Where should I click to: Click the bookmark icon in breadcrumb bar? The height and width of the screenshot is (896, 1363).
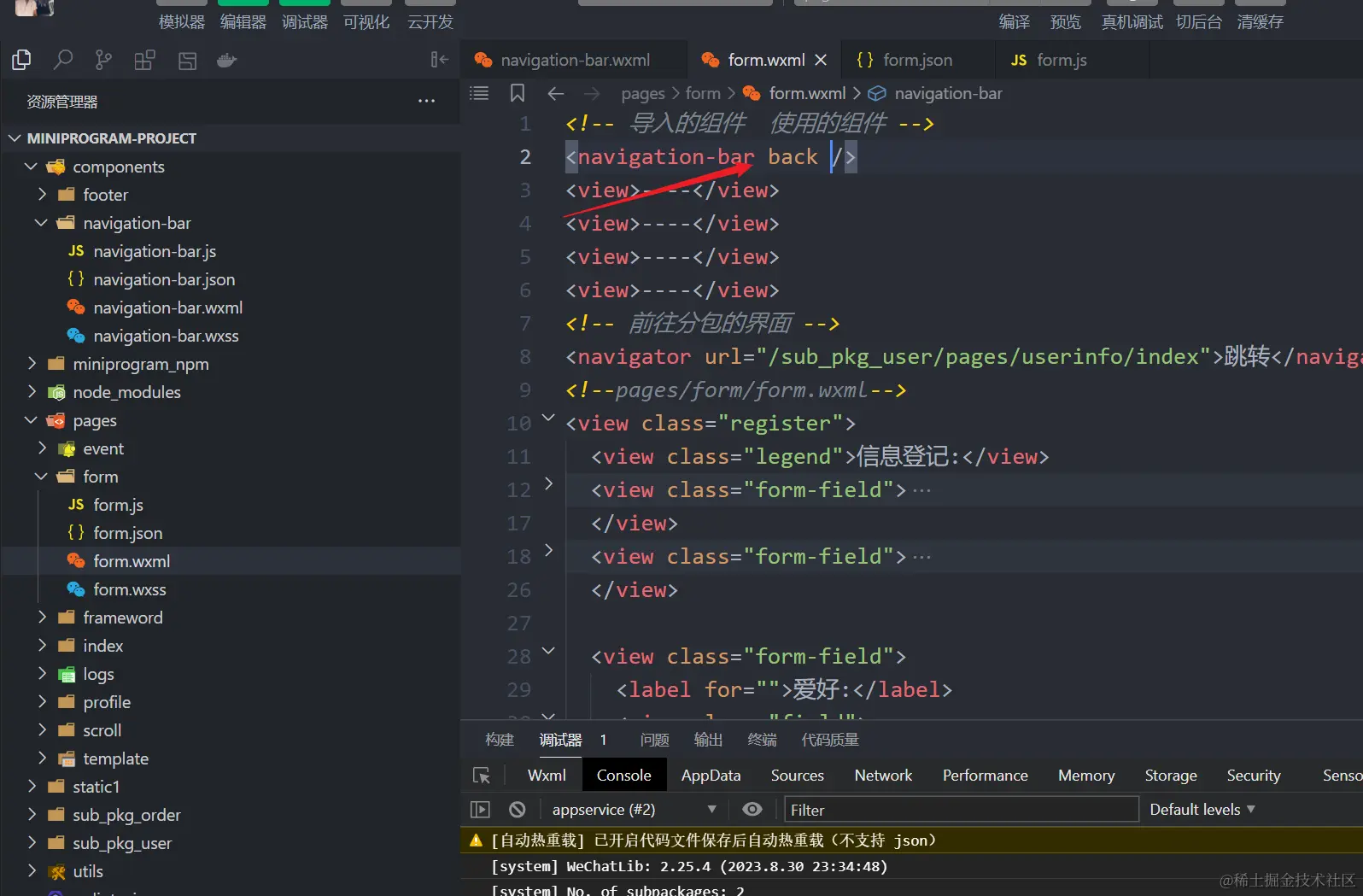[518, 93]
